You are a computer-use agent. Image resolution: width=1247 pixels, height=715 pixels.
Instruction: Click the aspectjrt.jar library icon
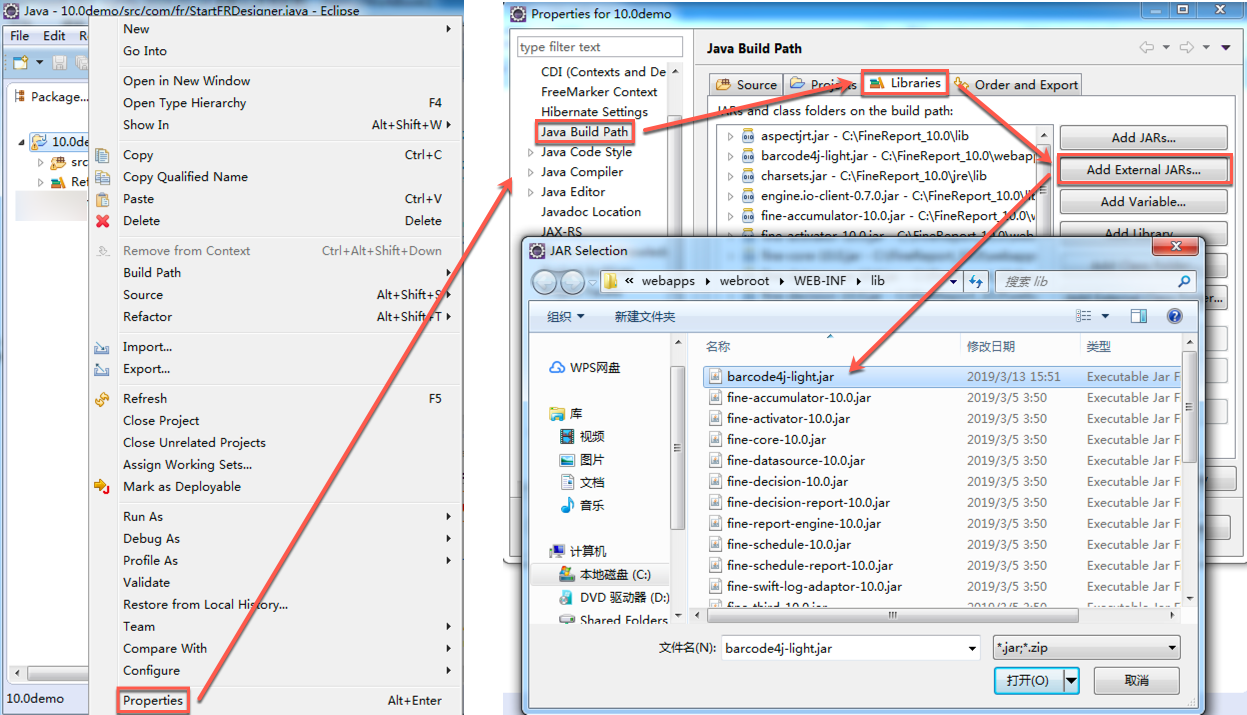(748, 137)
